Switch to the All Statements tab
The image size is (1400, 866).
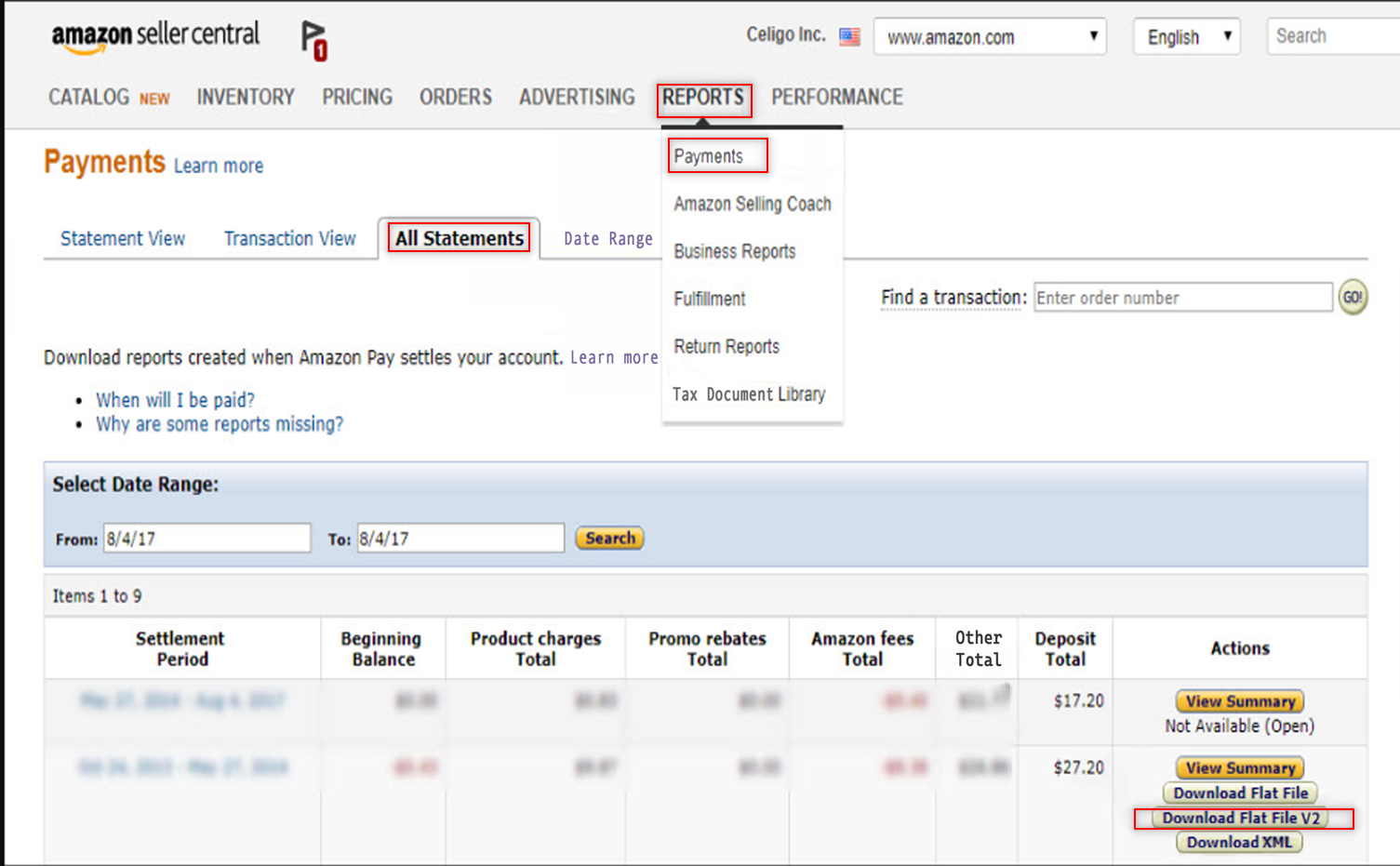pyautogui.click(x=460, y=238)
